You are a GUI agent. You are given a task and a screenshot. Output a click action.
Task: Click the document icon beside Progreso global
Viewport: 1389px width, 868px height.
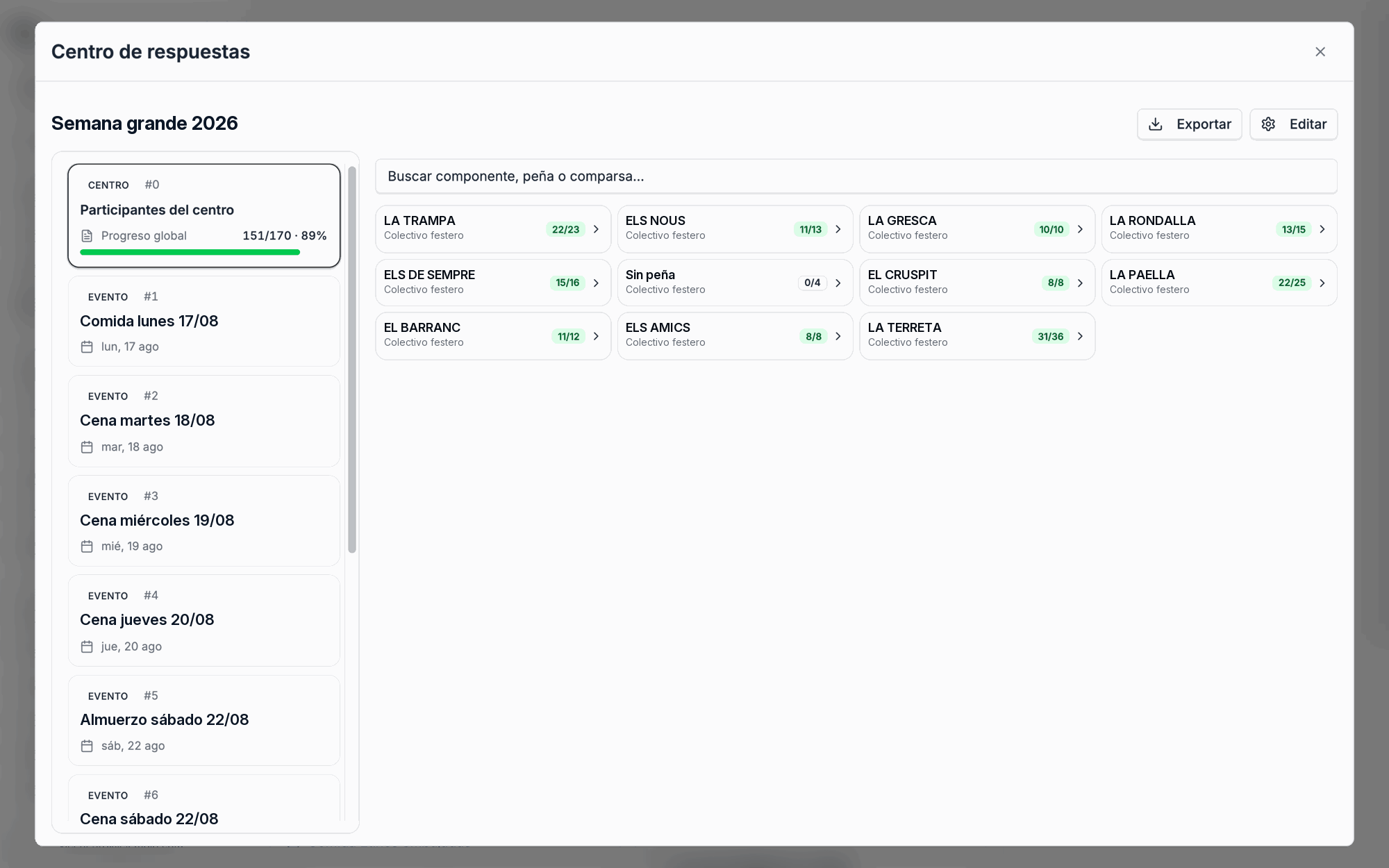[87, 236]
